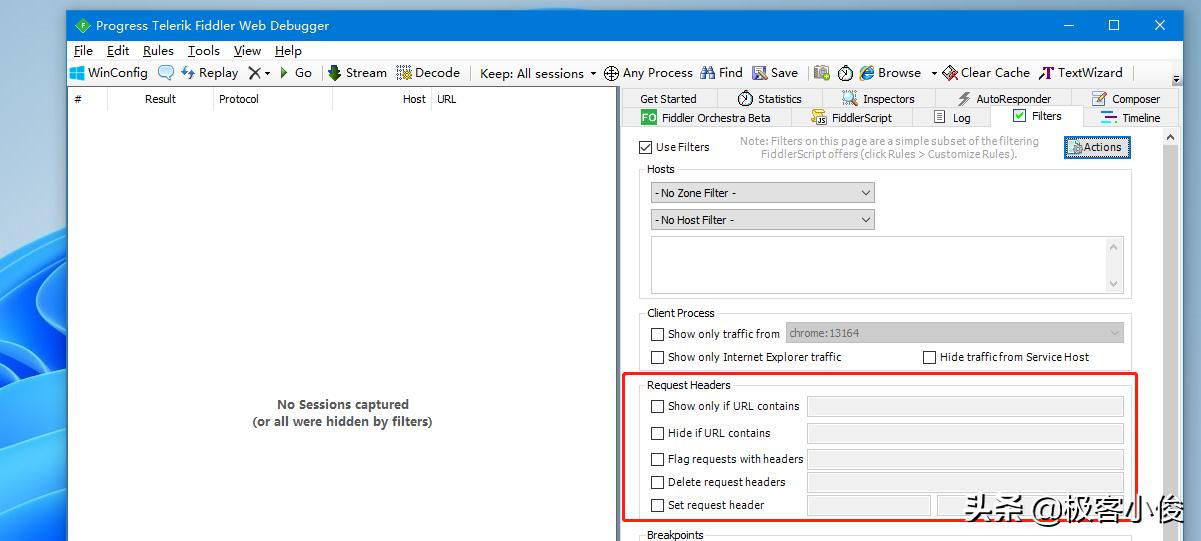Image resolution: width=1201 pixels, height=541 pixels.
Task: Open the chrome:13164 process dropdown
Action: [x=955, y=333]
